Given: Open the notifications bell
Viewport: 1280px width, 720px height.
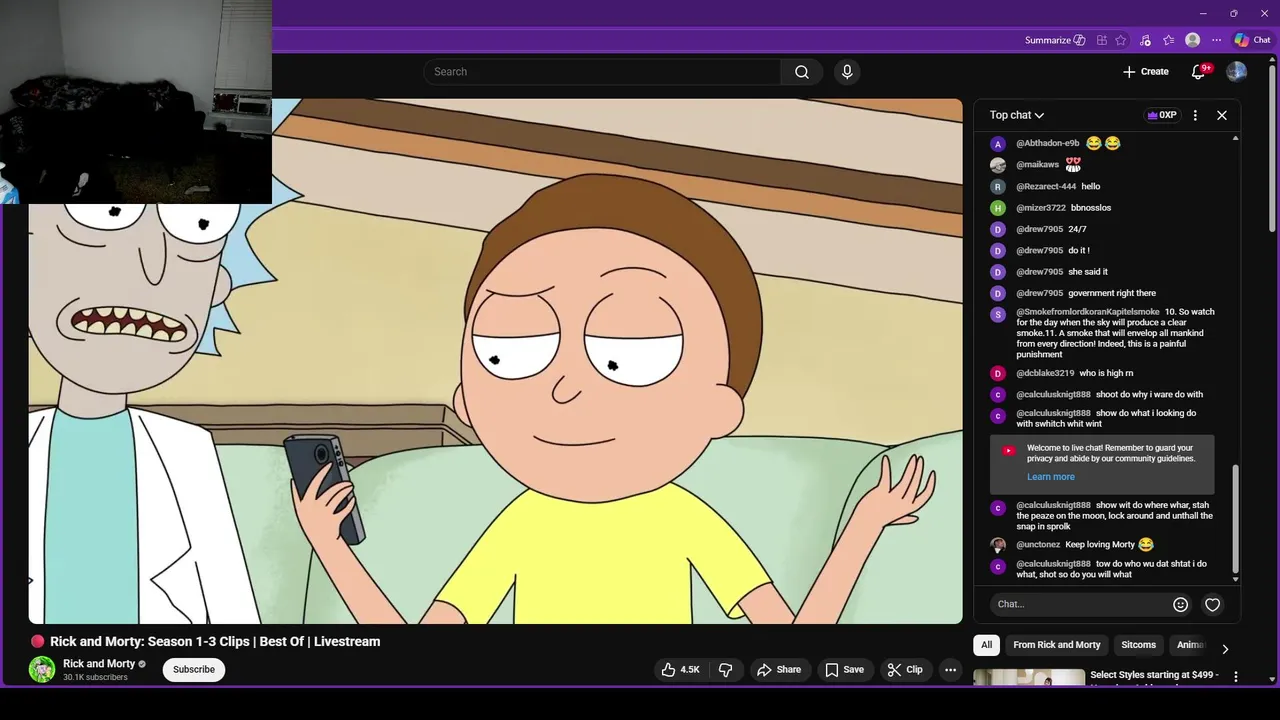Looking at the screenshot, I should click(1198, 72).
